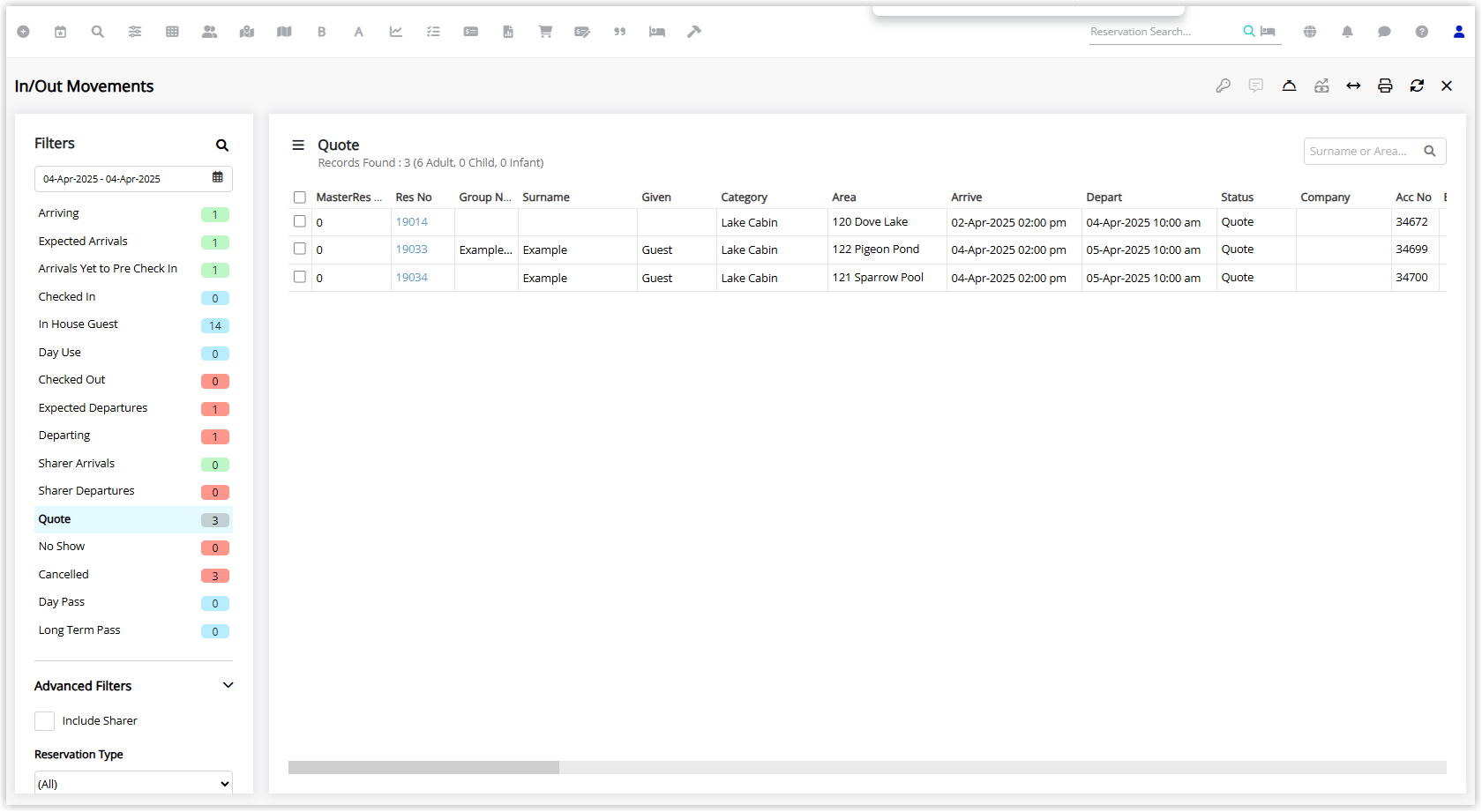
Task: Select the Arriving filter
Action: pyautogui.click(x=133, y=213)
